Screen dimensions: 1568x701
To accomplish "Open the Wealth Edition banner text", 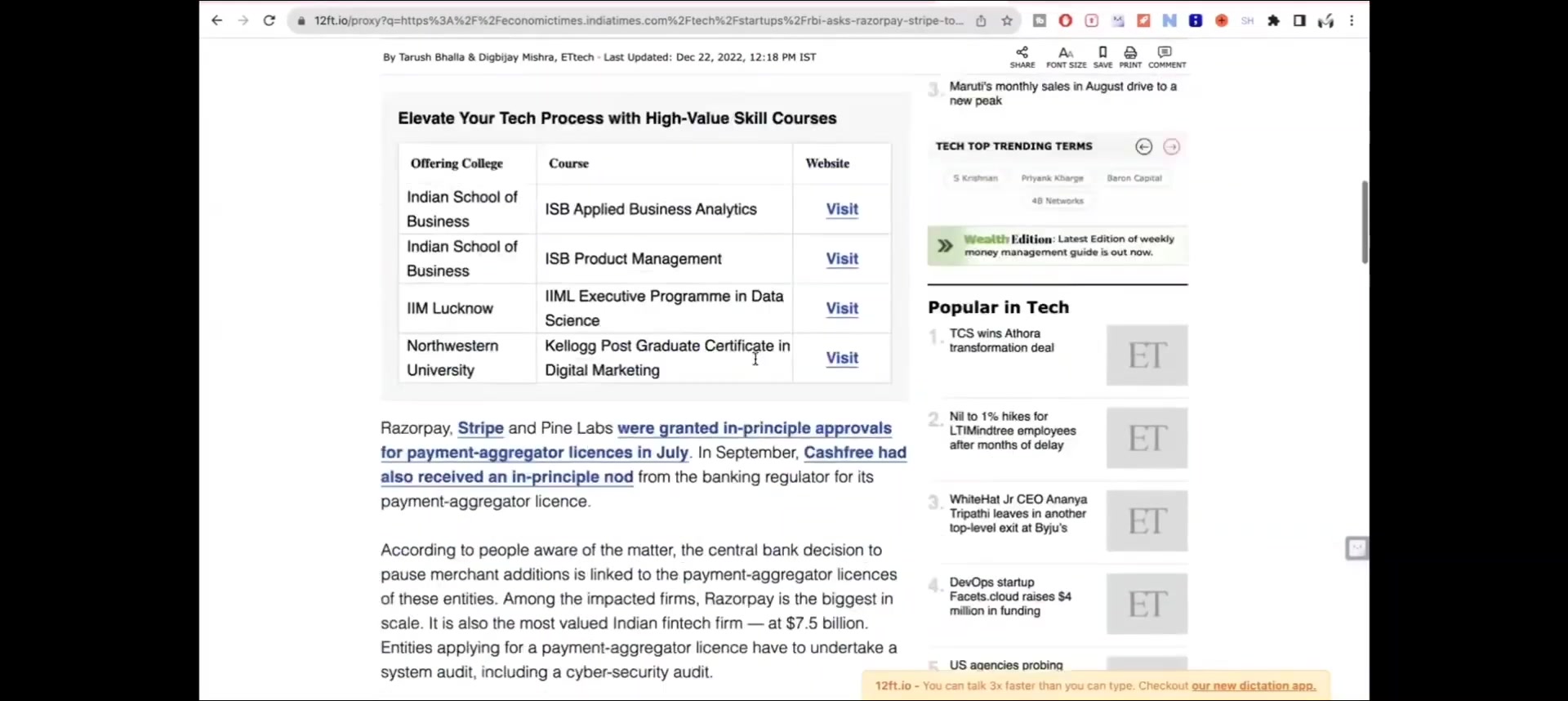I will (x=1069, y=246).
